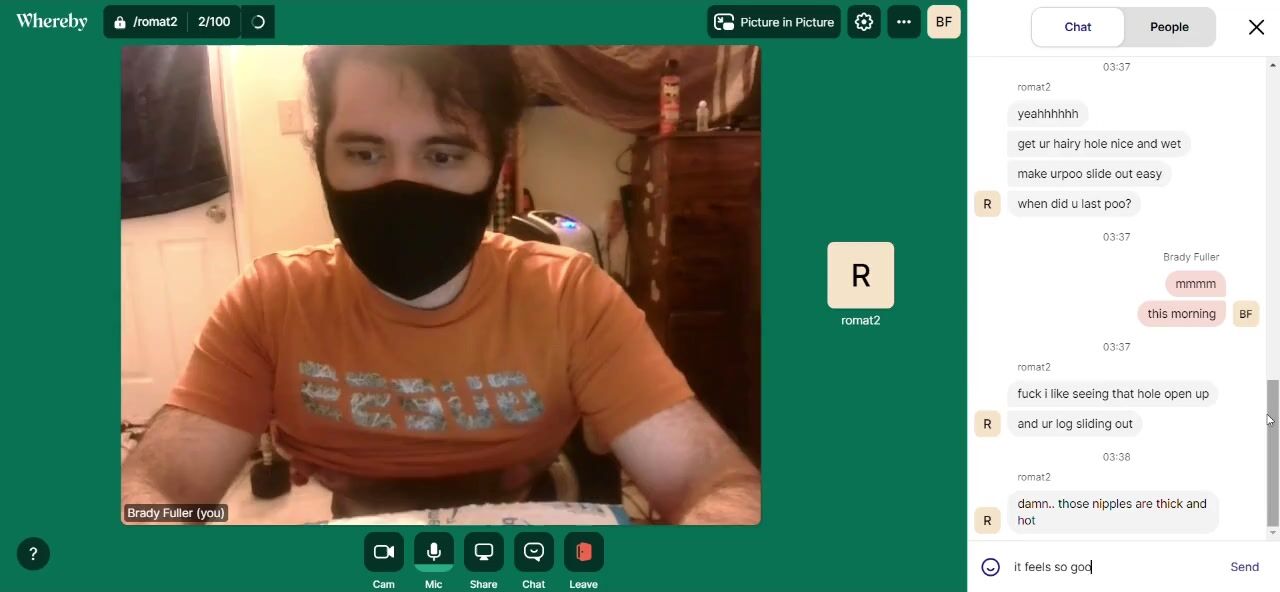Mute the microphone using Mic button

click(433, 552)
